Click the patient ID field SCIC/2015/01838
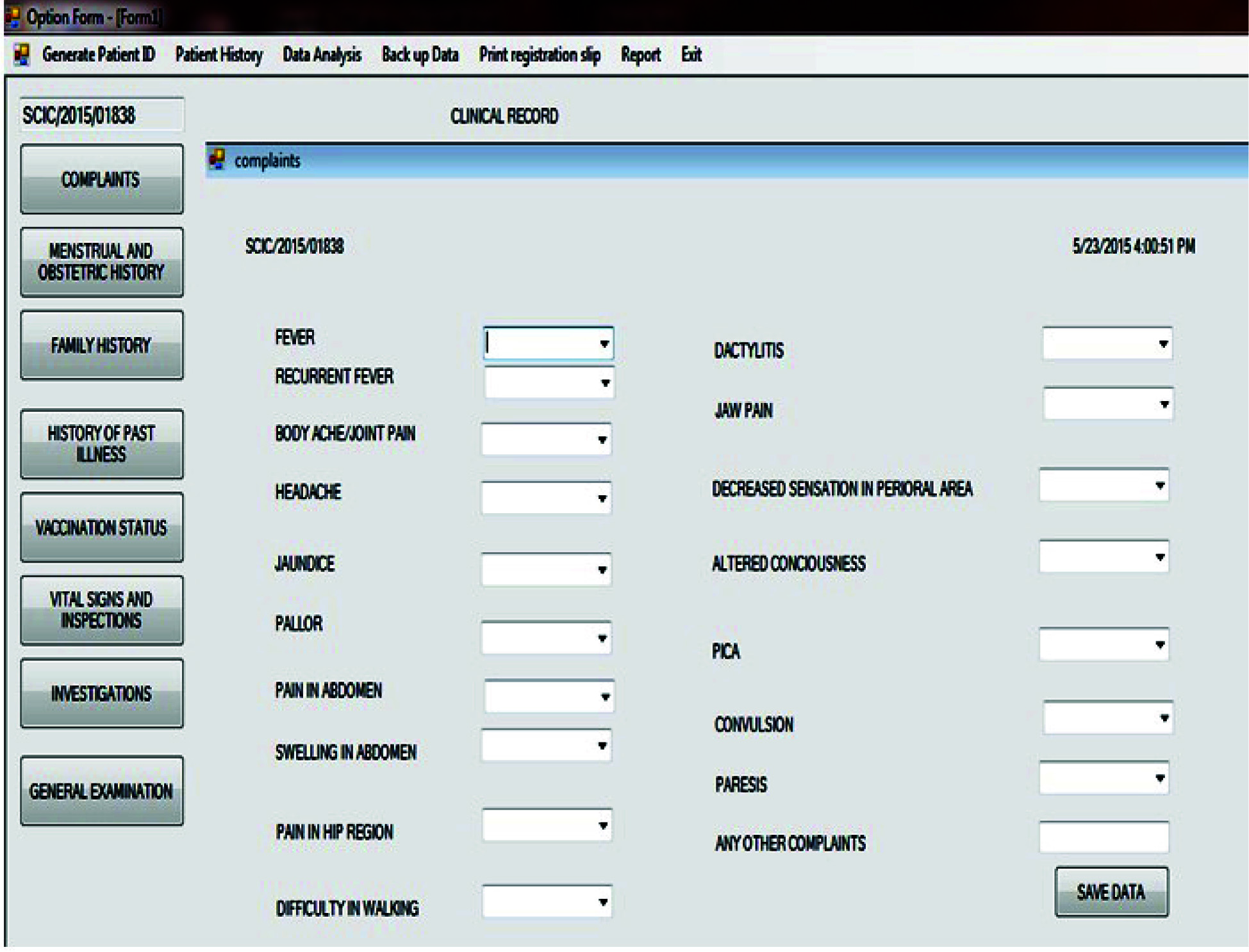This screenshot has height=952, width=1249. click(101, 115)
